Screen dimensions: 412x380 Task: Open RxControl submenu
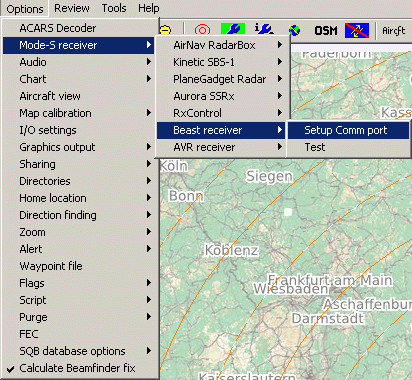pyautogui.click(x=221, y=113)
